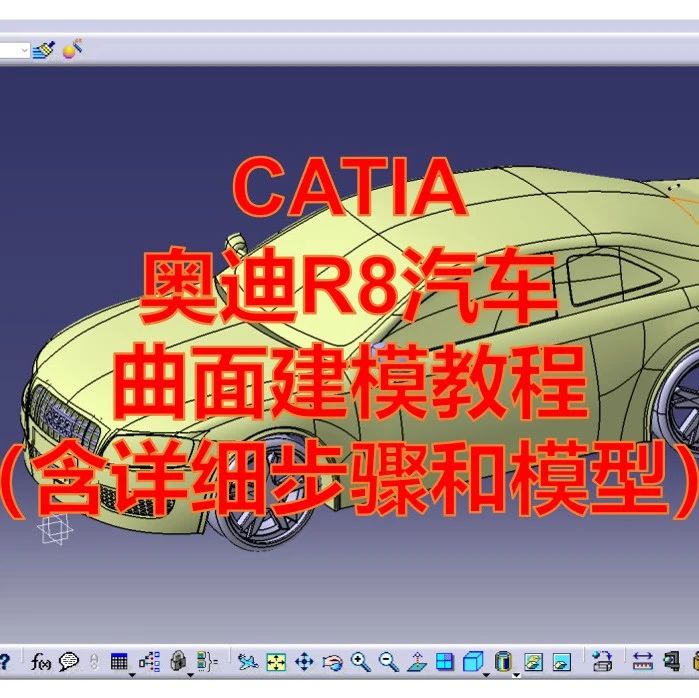Expand the view mode shading arrow

(516, 675)
